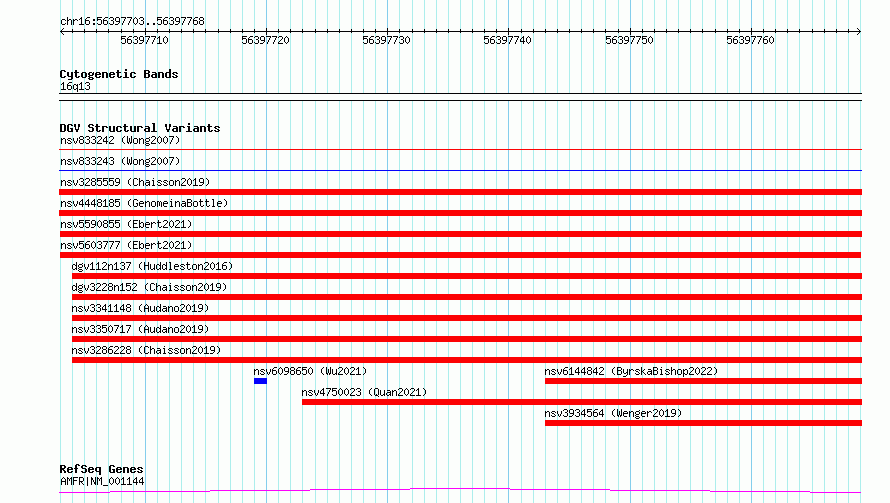
Task: Click the small blue nsv6098650 variant bar
Action: 261,381
